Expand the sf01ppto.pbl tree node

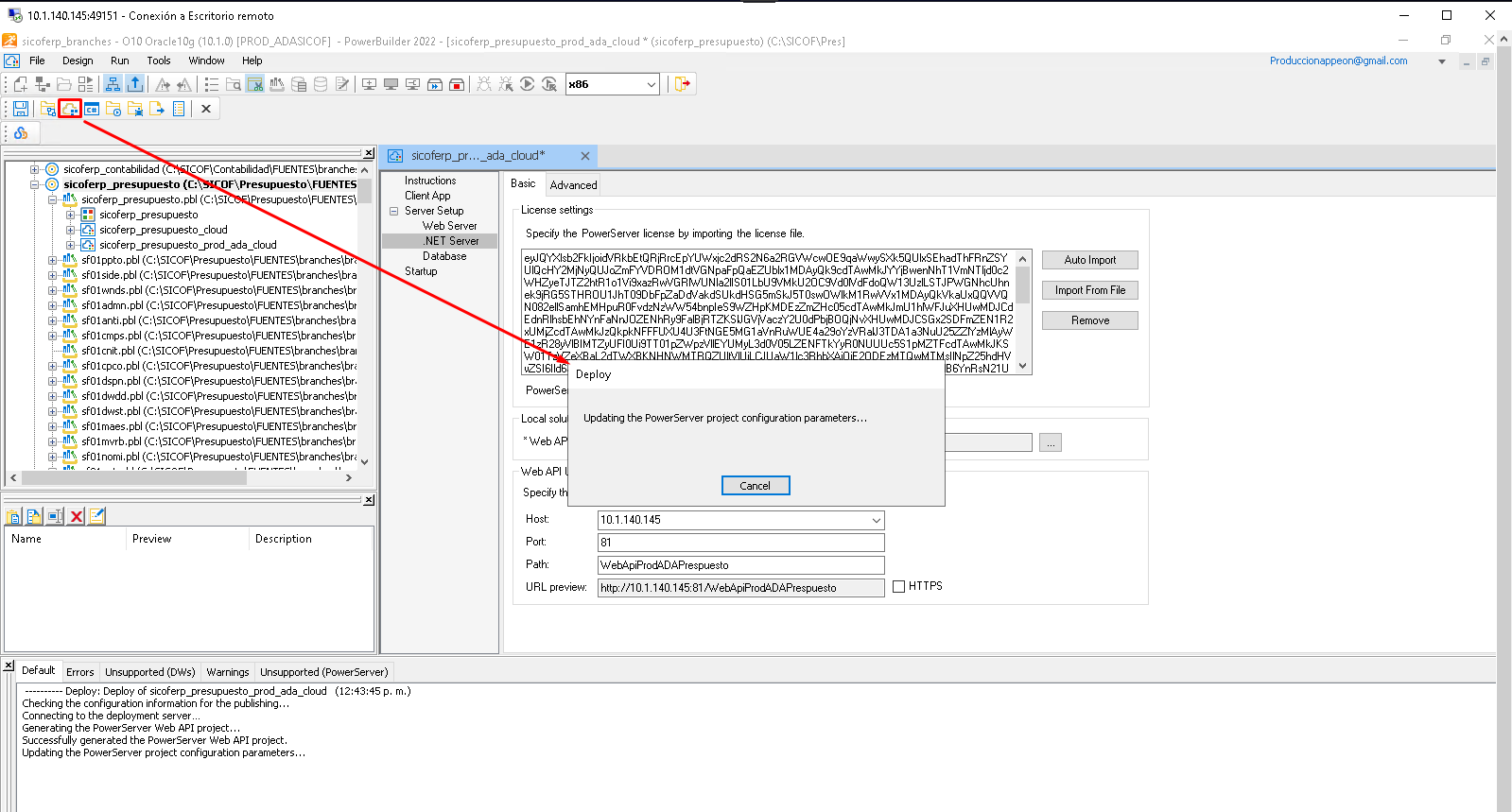53,260
